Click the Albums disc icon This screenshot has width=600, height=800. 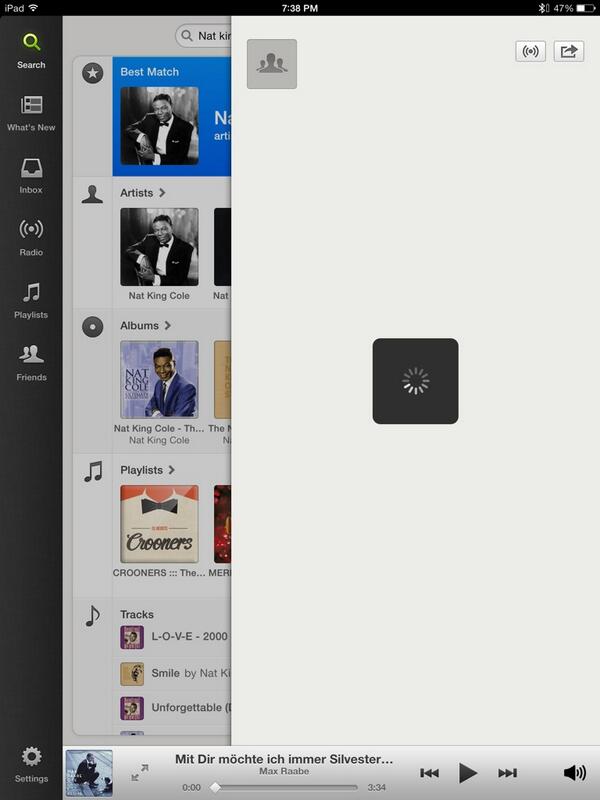(x=92, y=327)
